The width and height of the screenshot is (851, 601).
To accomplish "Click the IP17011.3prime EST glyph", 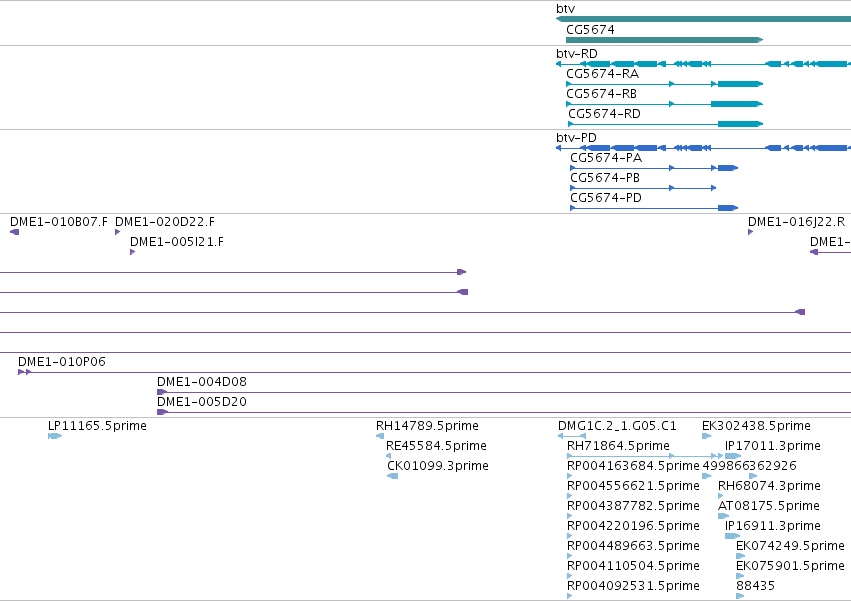I will [733, 456].
